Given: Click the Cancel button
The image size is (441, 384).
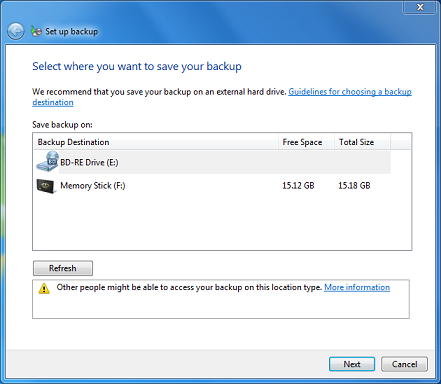Looking at the screenshot, I should [x=404, y=364].
